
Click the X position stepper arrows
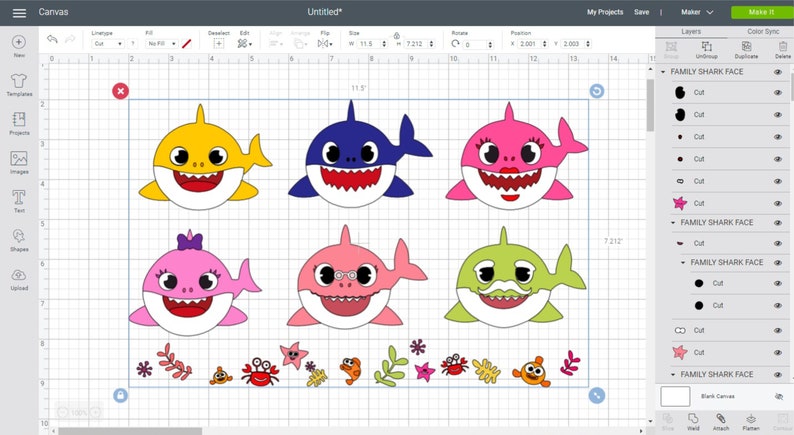544,44
